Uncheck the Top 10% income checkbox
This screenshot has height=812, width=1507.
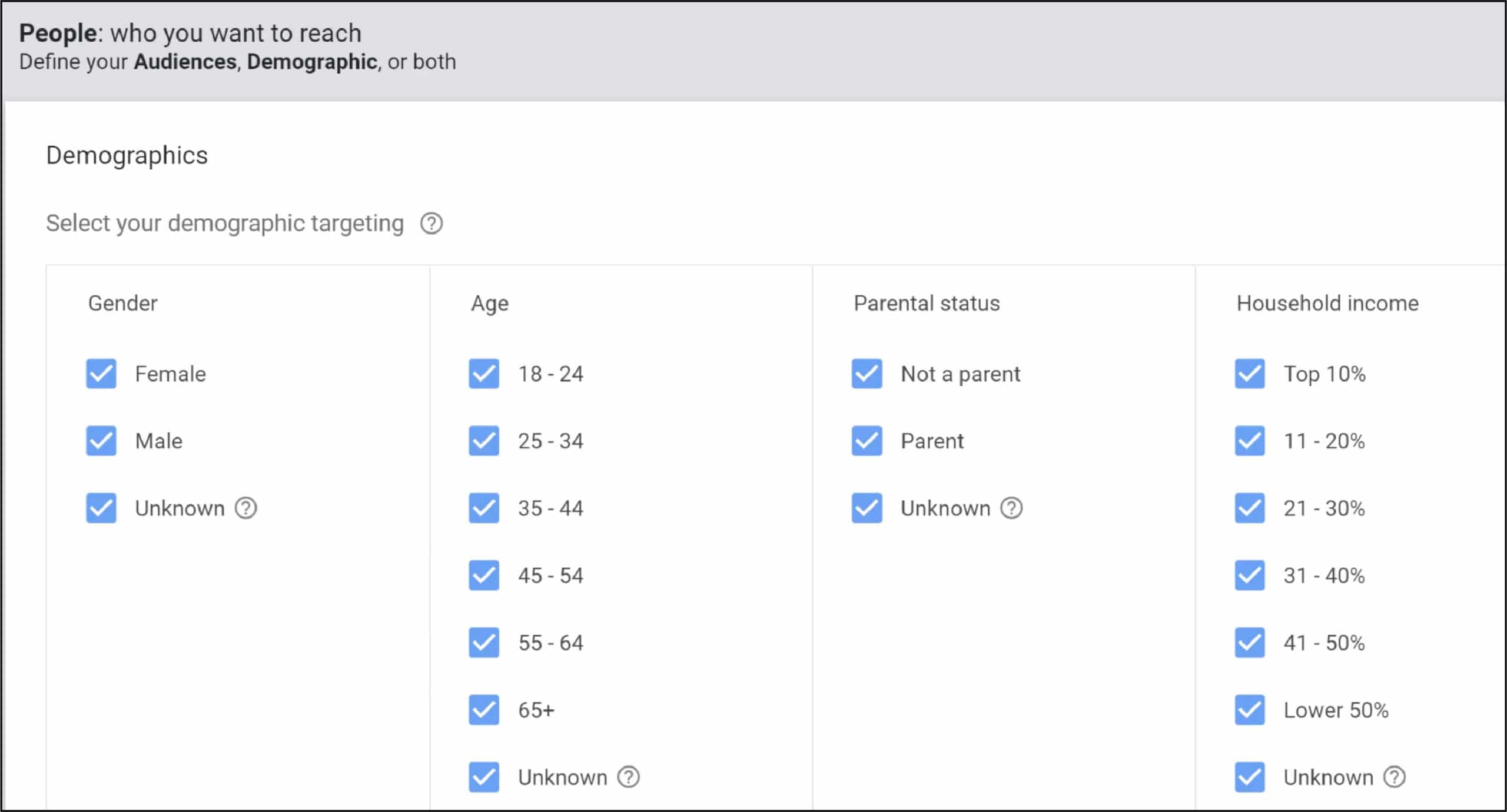tap(1250, 374)
